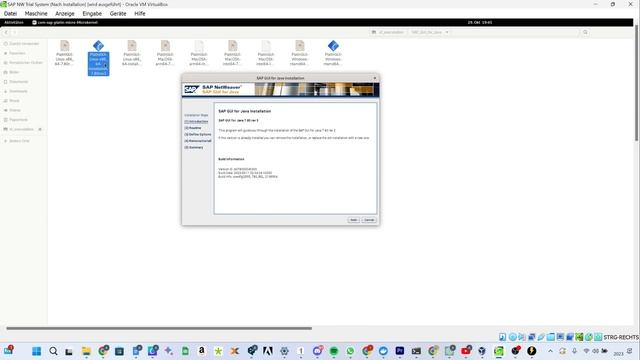The image size is (640, 360).
Task: Open Windows taskbar Search
Action: tap(53, 351)
